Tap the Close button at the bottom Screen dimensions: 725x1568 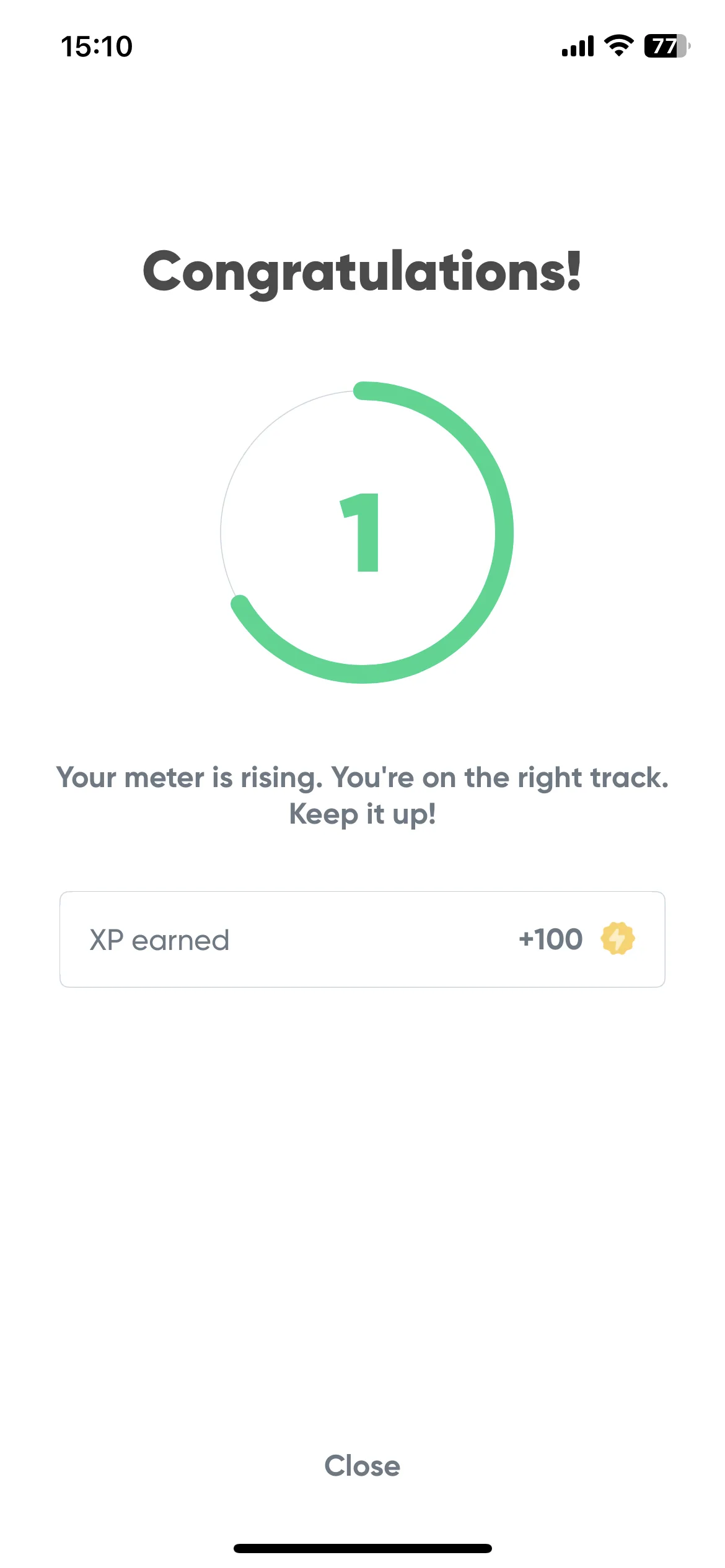[x=362, y=1466]
